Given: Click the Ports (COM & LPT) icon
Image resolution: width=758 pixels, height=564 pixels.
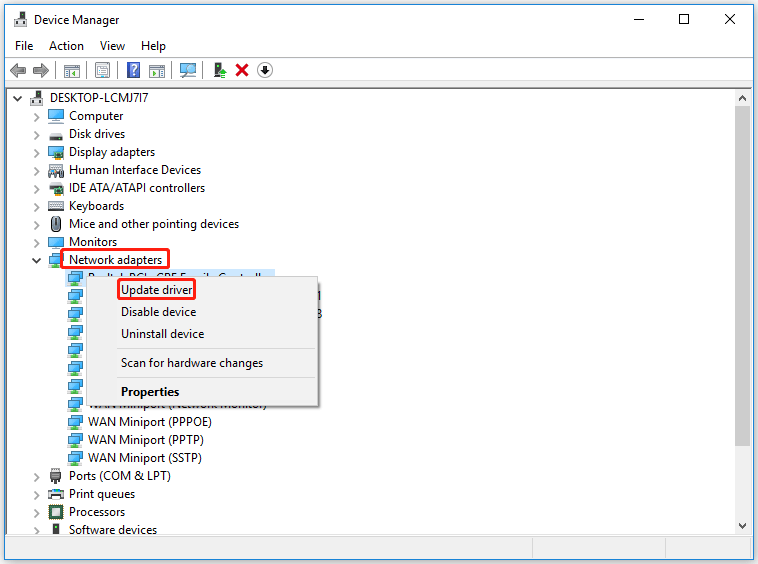Looking at the screenshot, I should coord(56,476).
